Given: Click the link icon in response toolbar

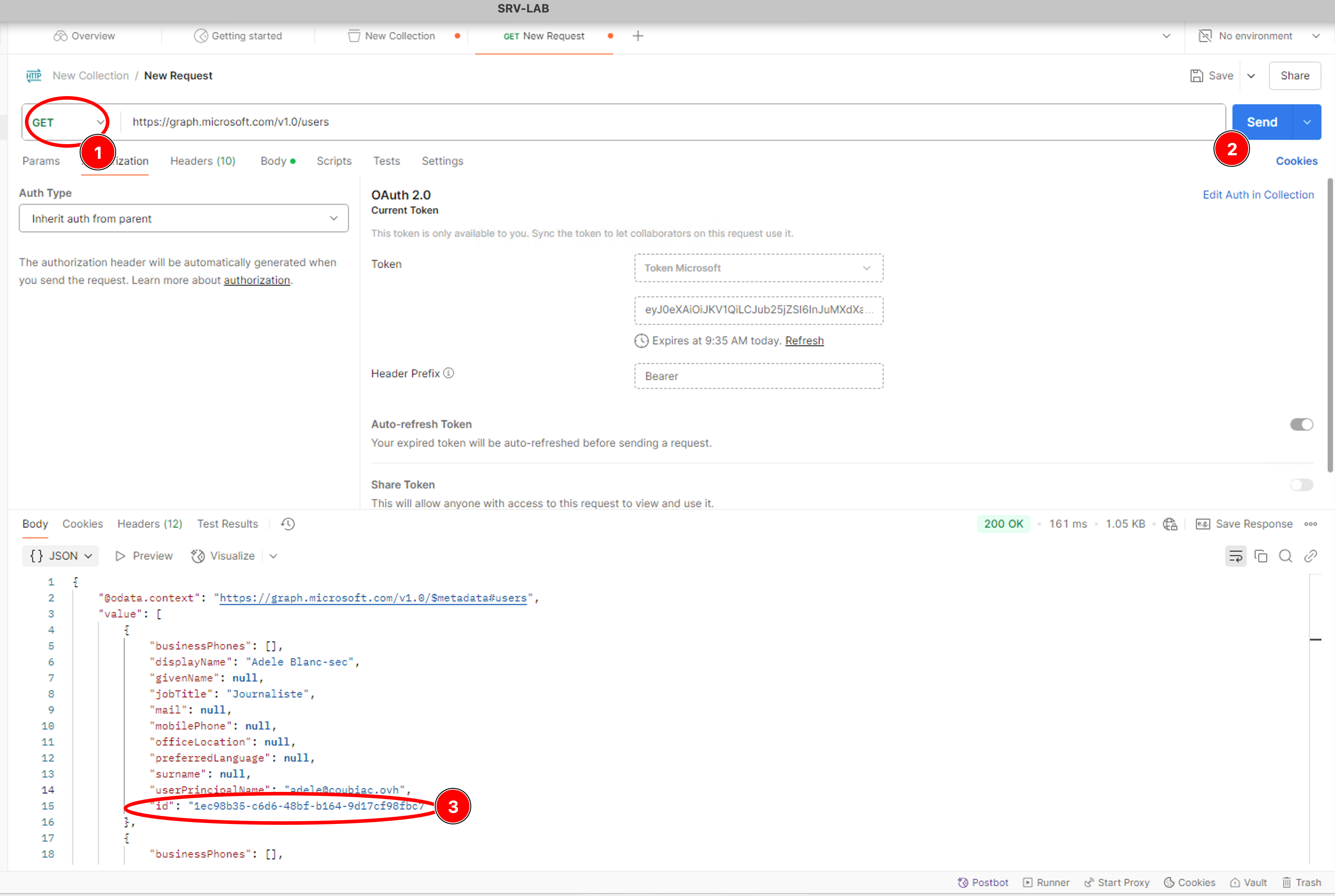Looking at the screenshot, I should click(1311, 556).
